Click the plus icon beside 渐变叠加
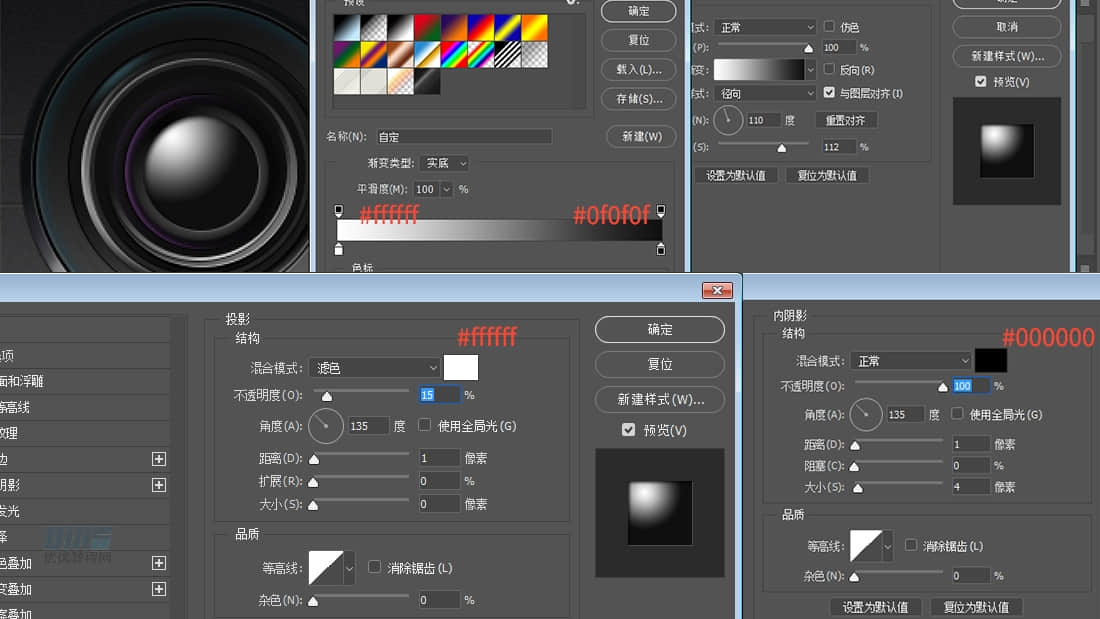 pos(158,589)
